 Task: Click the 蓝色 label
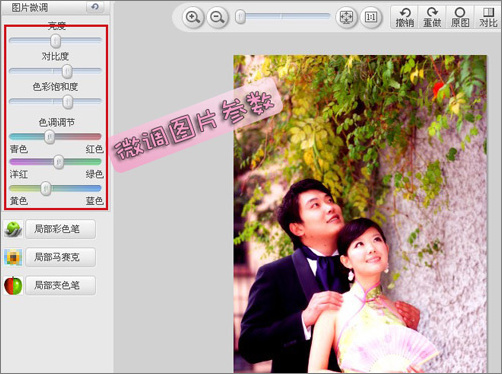pyautogui.click(x=95, y=201)
